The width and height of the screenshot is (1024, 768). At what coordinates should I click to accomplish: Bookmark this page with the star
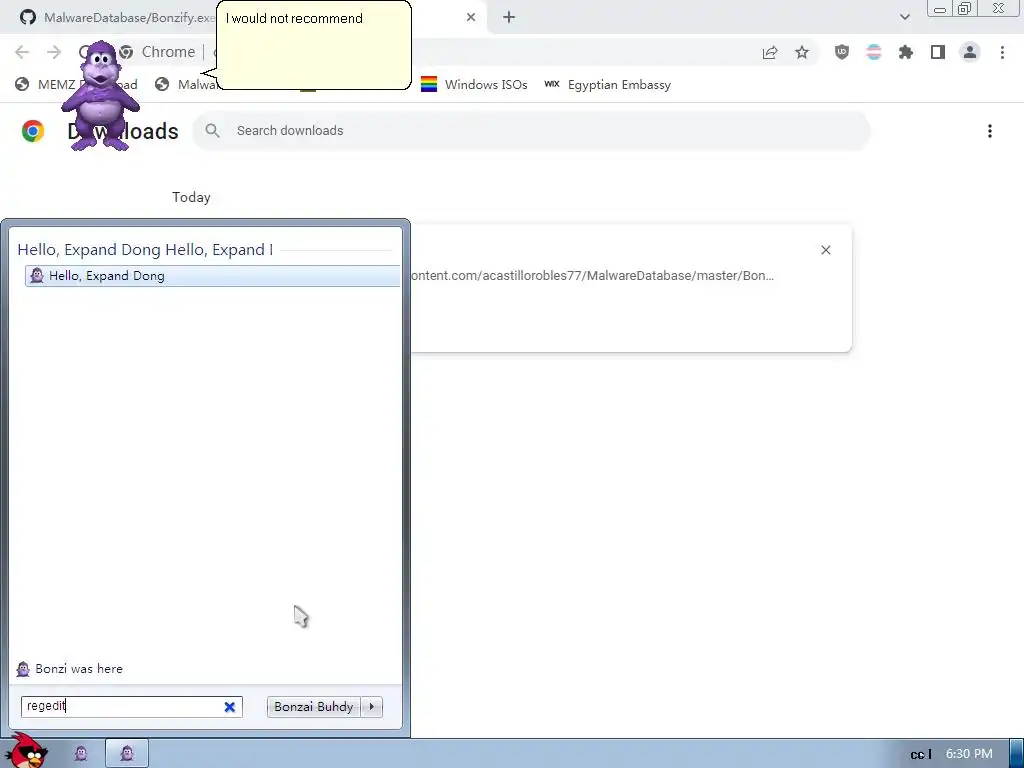click(802, 52)
